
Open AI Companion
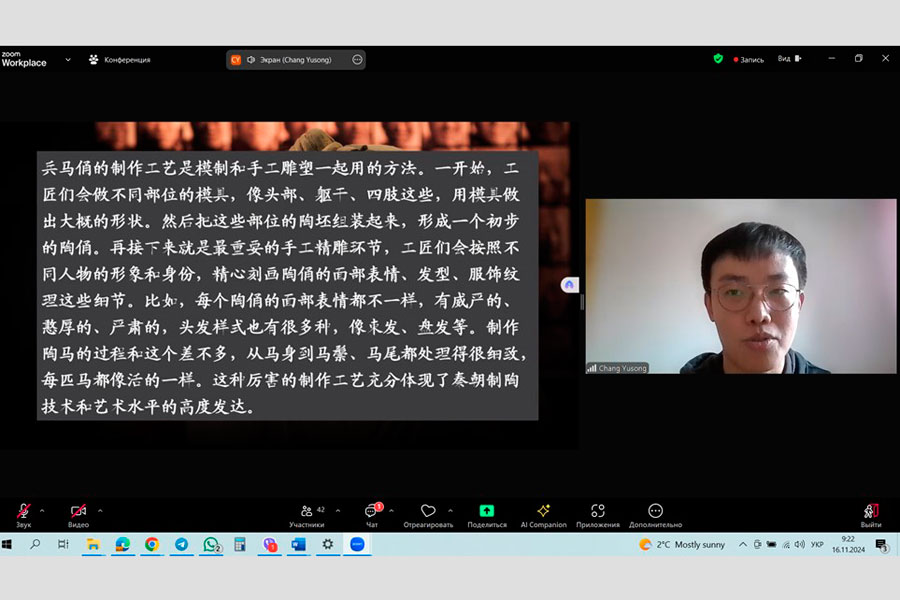click(x=543, y=515)
